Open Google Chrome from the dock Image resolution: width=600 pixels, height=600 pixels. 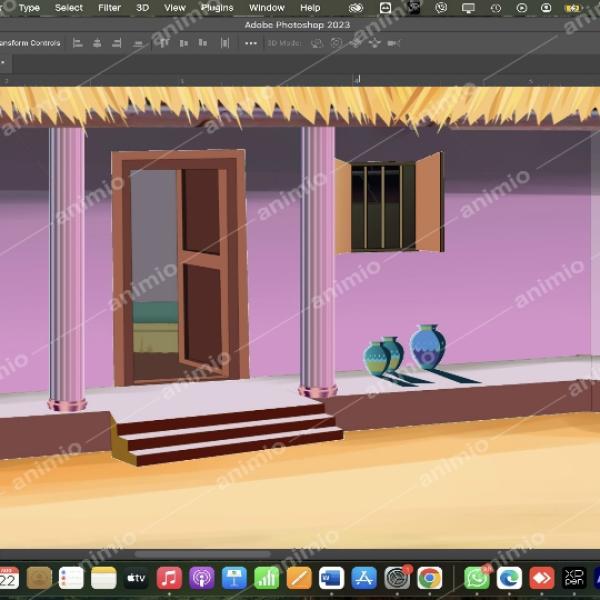click(429, 578)
